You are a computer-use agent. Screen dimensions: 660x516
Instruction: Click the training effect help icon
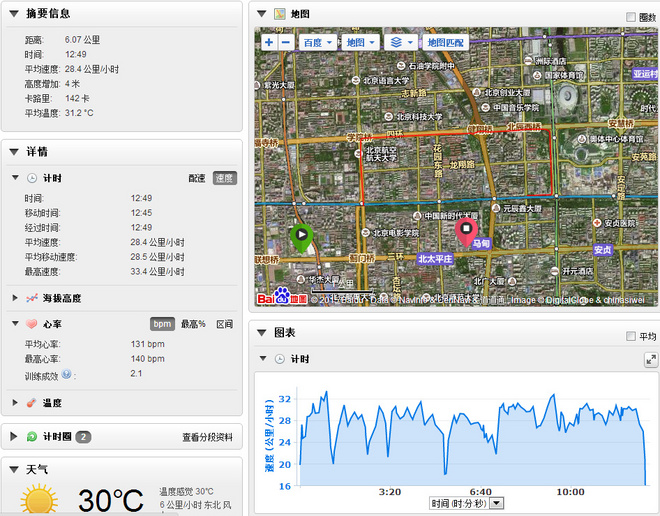[66, 374]
